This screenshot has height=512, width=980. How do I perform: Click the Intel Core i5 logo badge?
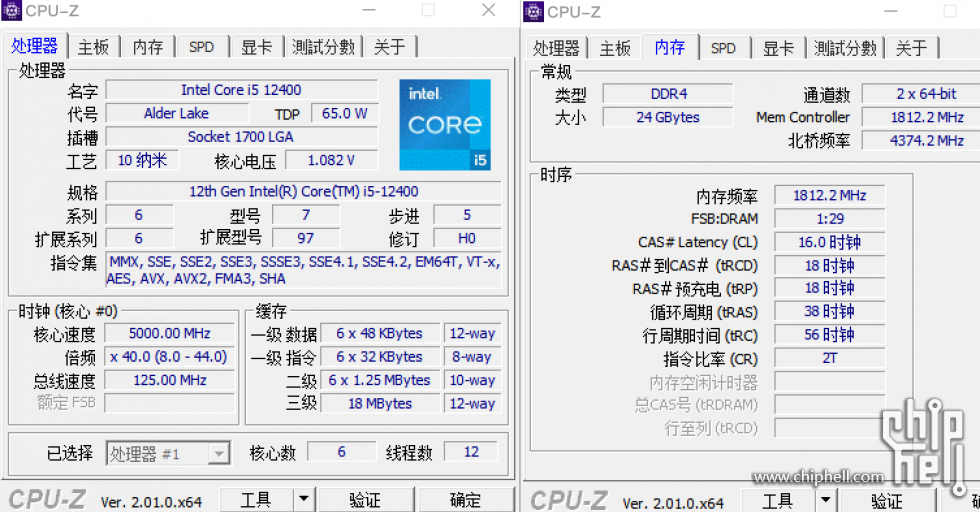point(445,124)
